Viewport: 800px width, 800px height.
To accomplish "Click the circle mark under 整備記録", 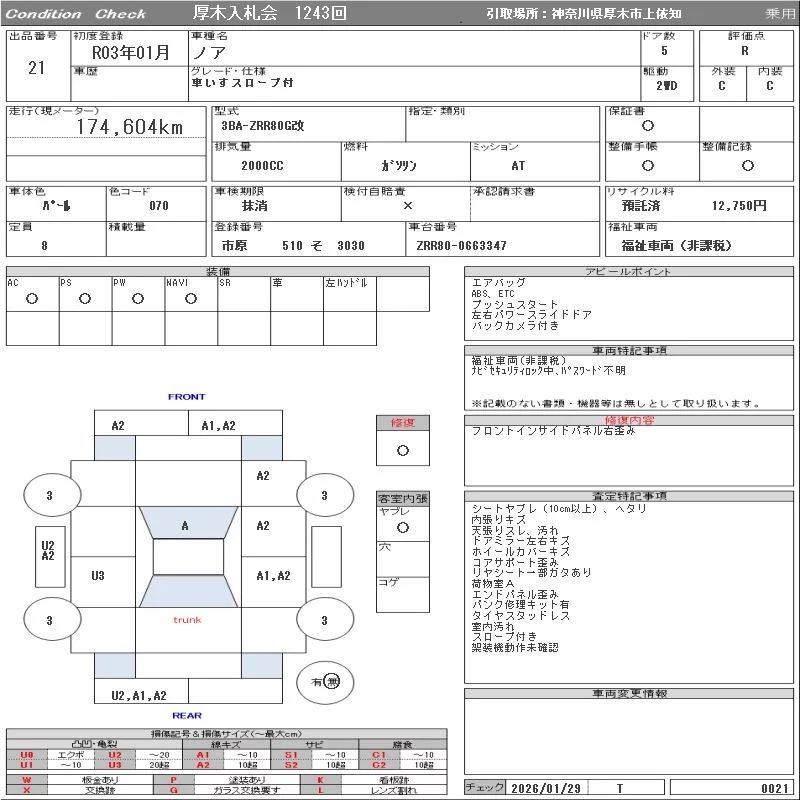I will pyautogui.click(x=747, y=165).
